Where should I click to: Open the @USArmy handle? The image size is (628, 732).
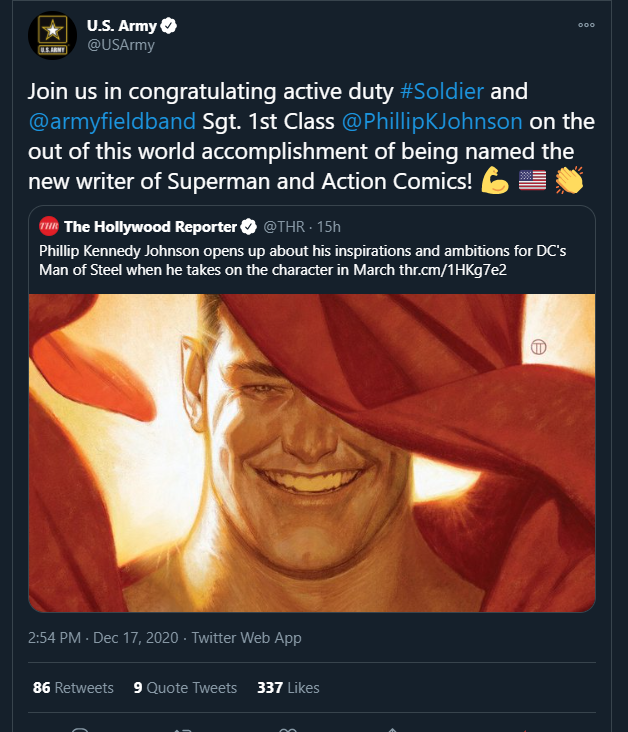point(121,45)
